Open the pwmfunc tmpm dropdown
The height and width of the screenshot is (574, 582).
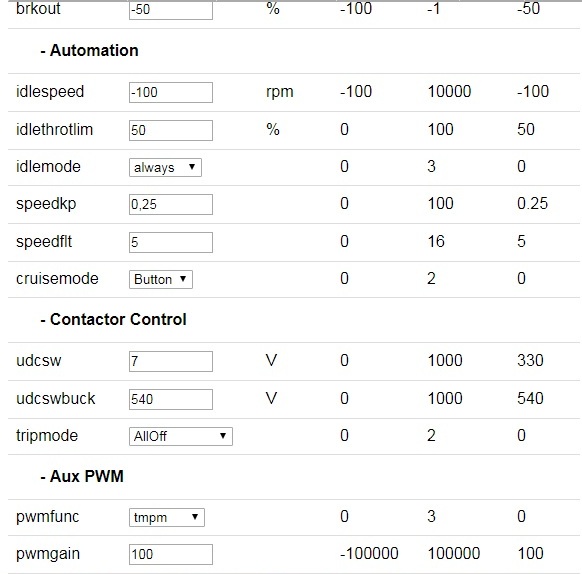point(167,517)
